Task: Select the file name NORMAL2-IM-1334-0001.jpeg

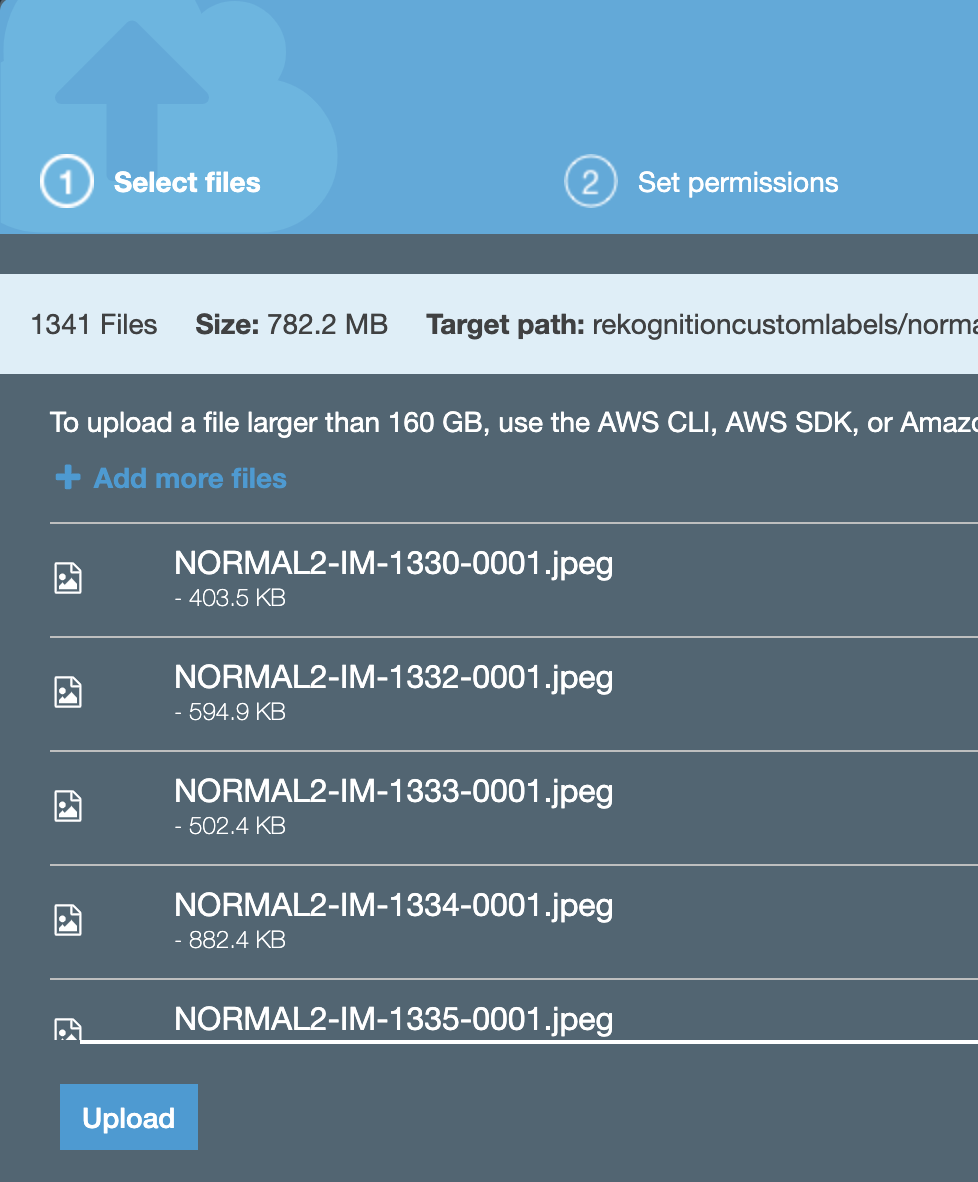Action: click(393, 905)
